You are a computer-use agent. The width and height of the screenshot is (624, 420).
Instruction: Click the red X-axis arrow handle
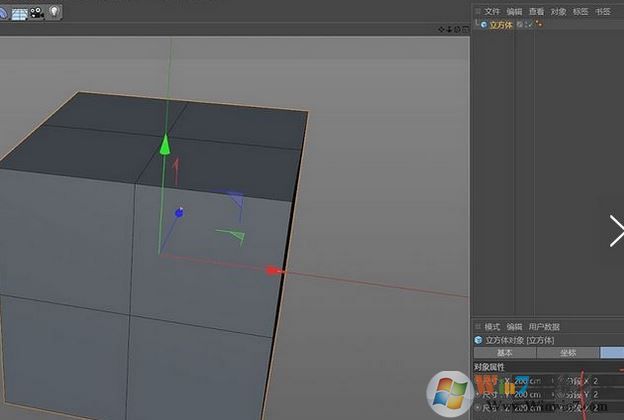coord(273,270)
